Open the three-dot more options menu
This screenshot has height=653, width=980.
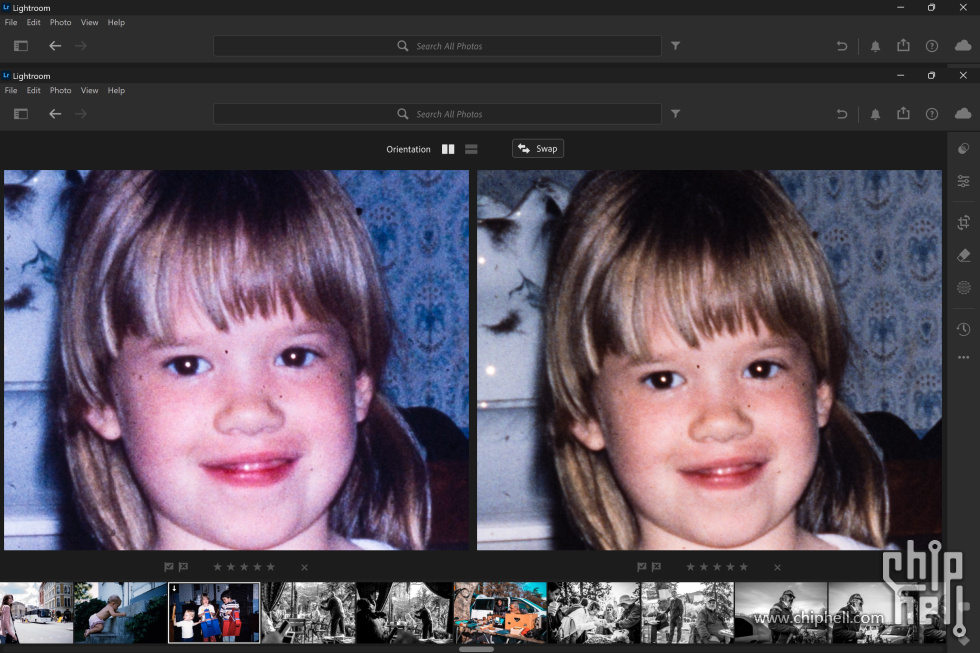click(x=963, y=357)
